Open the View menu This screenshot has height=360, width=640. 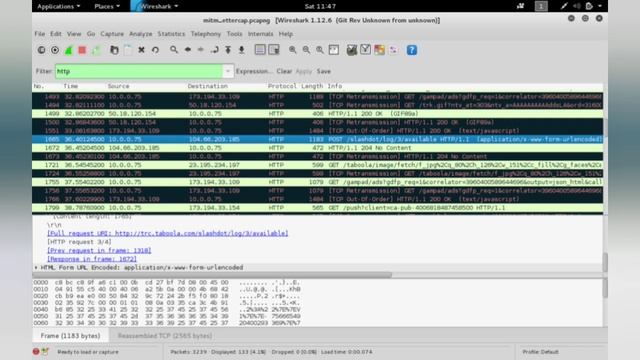click(74, 34)
